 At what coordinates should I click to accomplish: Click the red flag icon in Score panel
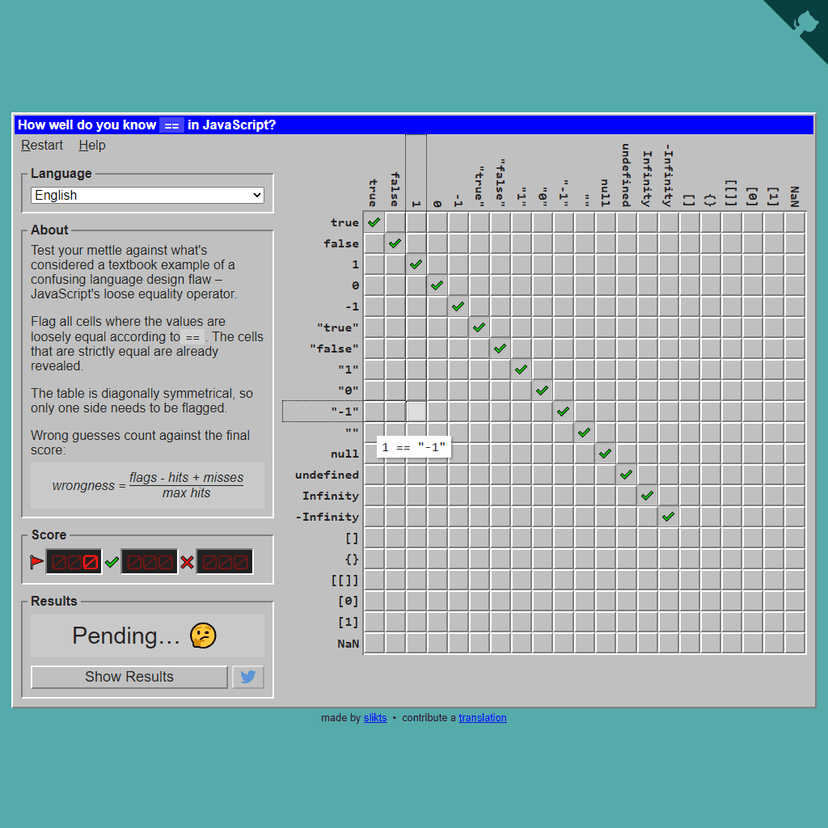pos(37,561)
